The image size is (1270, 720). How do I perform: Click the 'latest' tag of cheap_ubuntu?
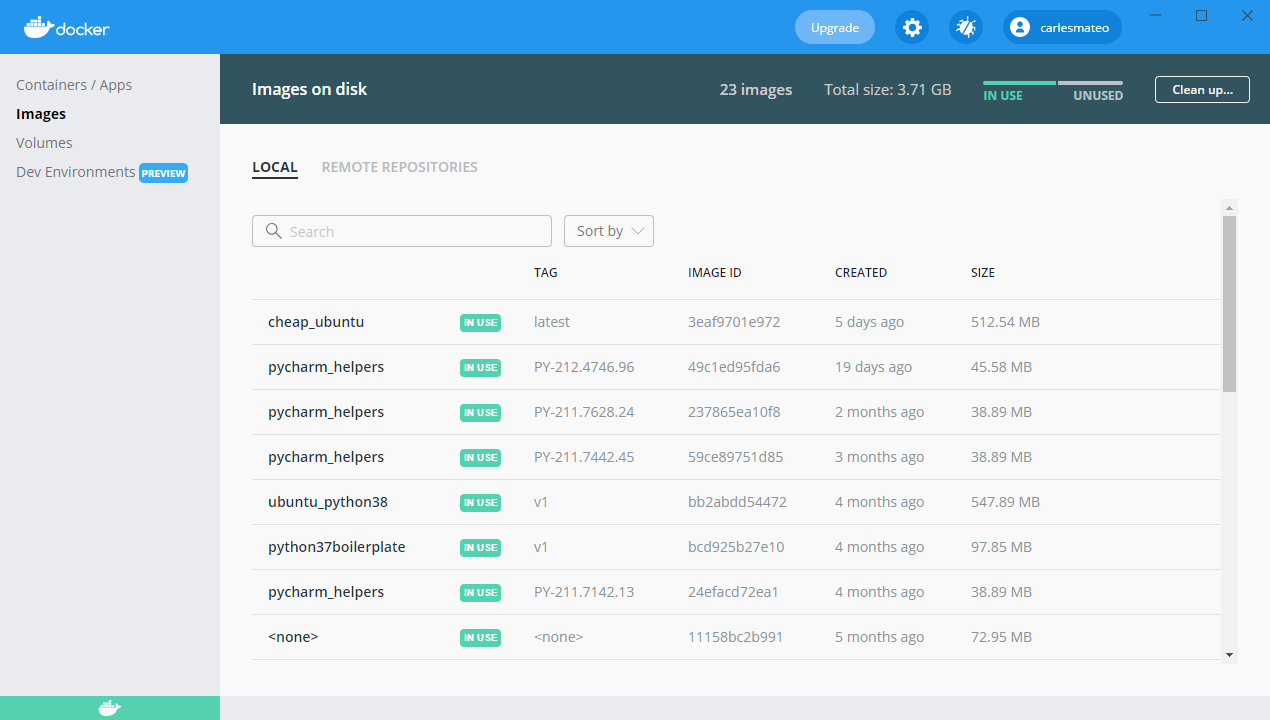pos(552,322)
